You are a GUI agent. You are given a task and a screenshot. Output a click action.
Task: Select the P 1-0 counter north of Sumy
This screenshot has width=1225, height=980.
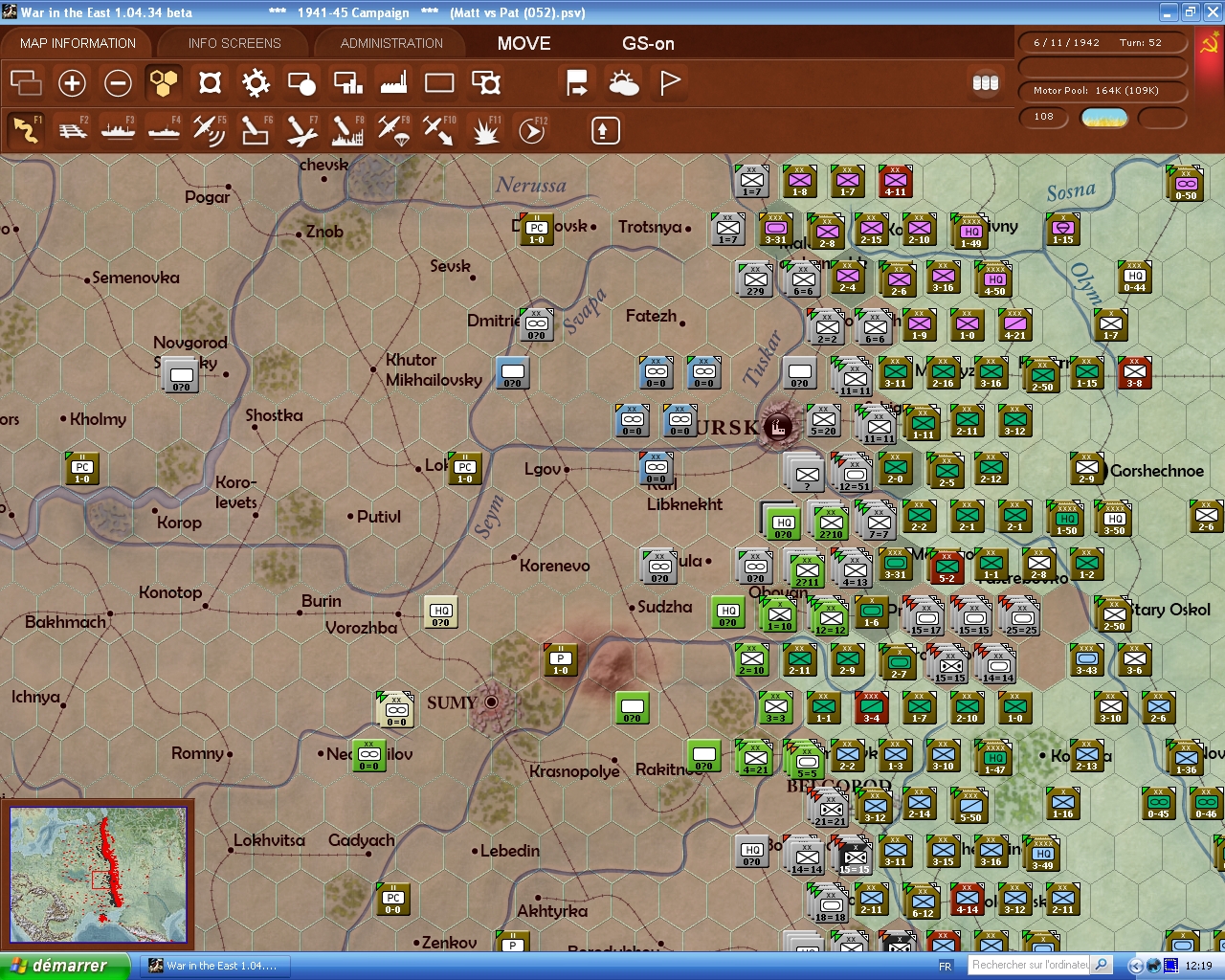click(561, 660)
